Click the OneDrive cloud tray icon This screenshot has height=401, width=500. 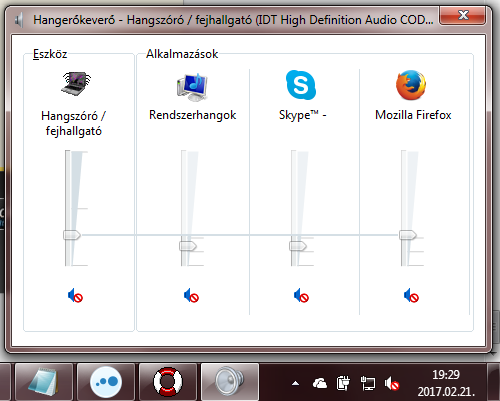(x=320, y=384)
